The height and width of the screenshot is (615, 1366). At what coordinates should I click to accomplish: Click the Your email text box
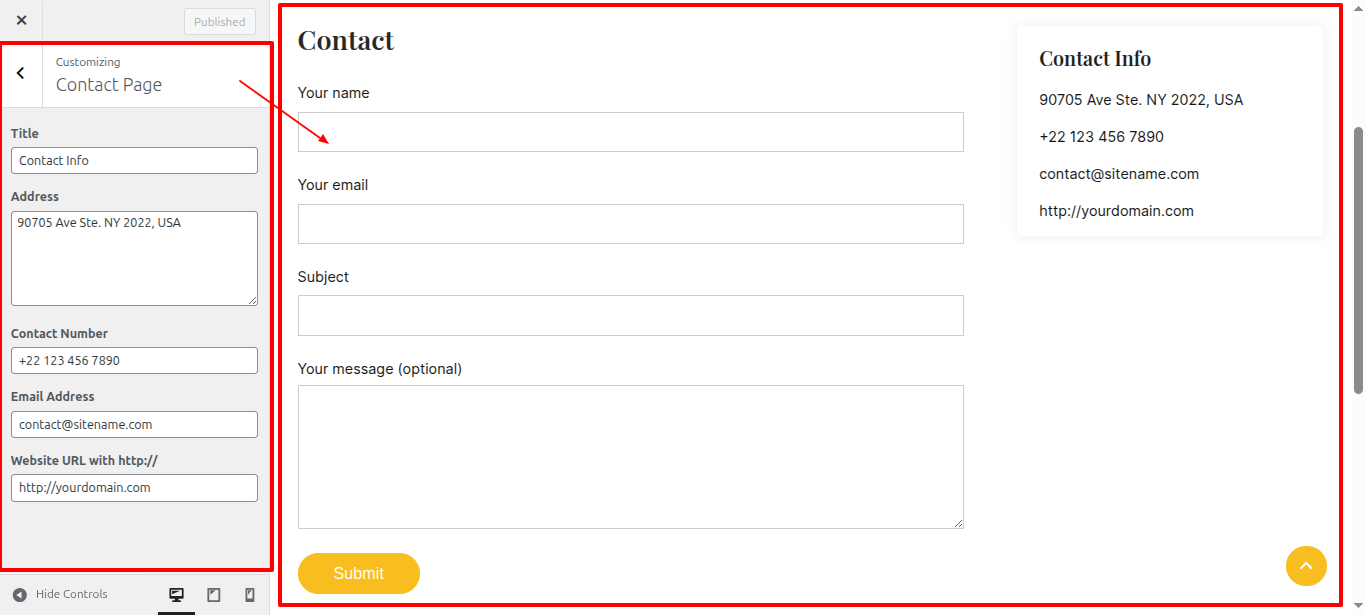[631, 224]
